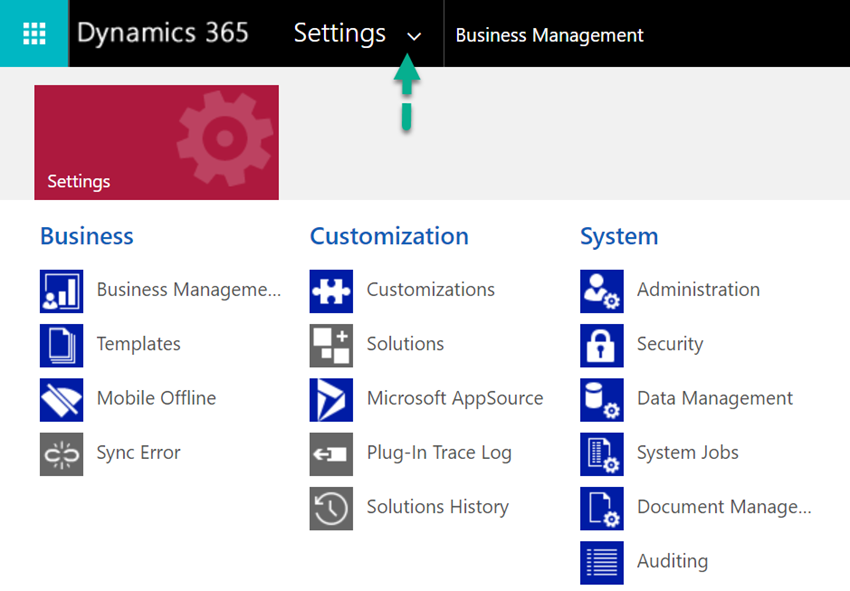
Task: Open the Customizations puzzle piece icon
Action: (x=330, y=291)
